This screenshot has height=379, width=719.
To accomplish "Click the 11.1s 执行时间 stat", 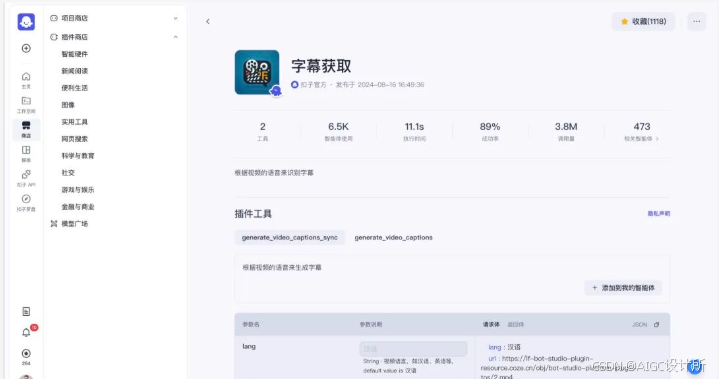I will click(414, 131).
